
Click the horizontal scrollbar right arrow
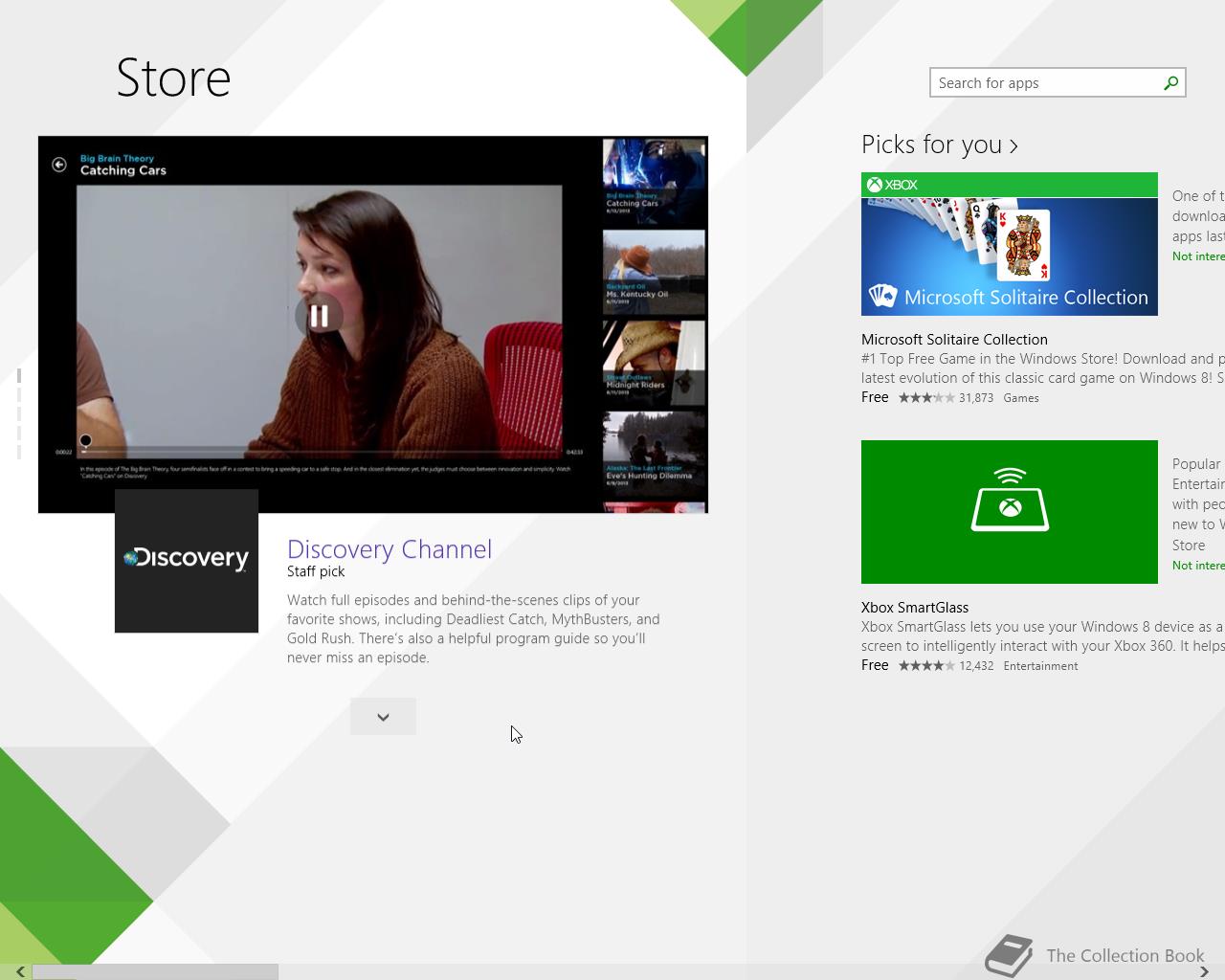coord(1205,972)
